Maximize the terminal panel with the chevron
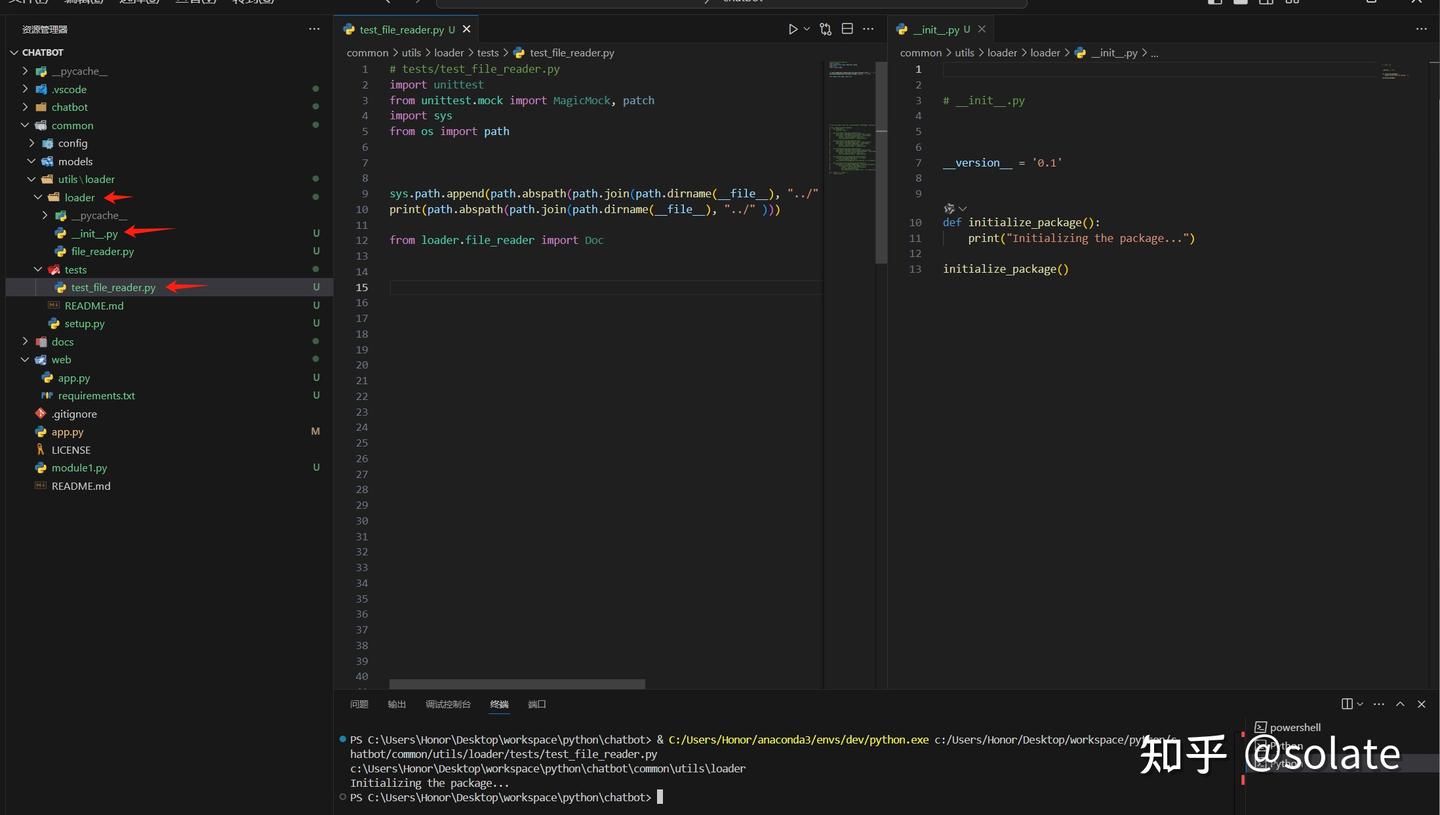Viewport: 1440px width, 815px height. click(1400, 704)
